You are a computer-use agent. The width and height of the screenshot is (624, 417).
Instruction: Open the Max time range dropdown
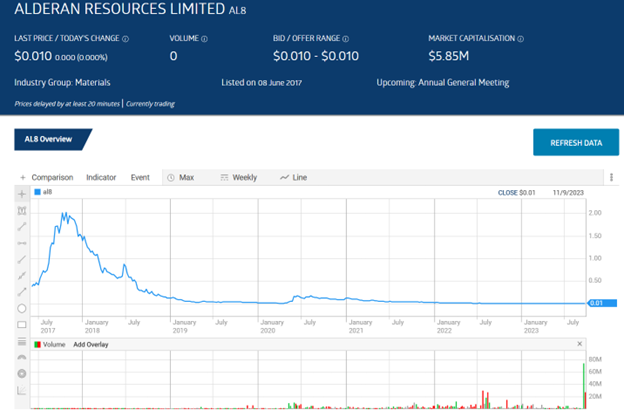181,177
